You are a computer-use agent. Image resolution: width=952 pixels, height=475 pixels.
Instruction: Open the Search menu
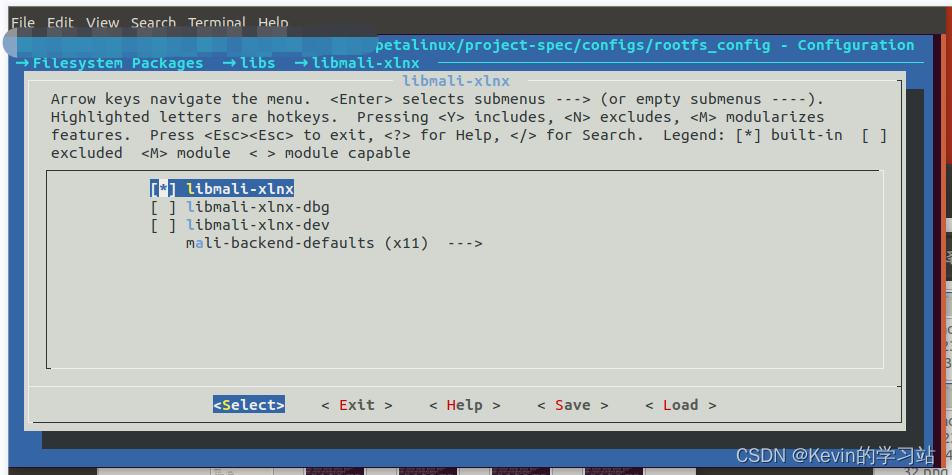153,23
